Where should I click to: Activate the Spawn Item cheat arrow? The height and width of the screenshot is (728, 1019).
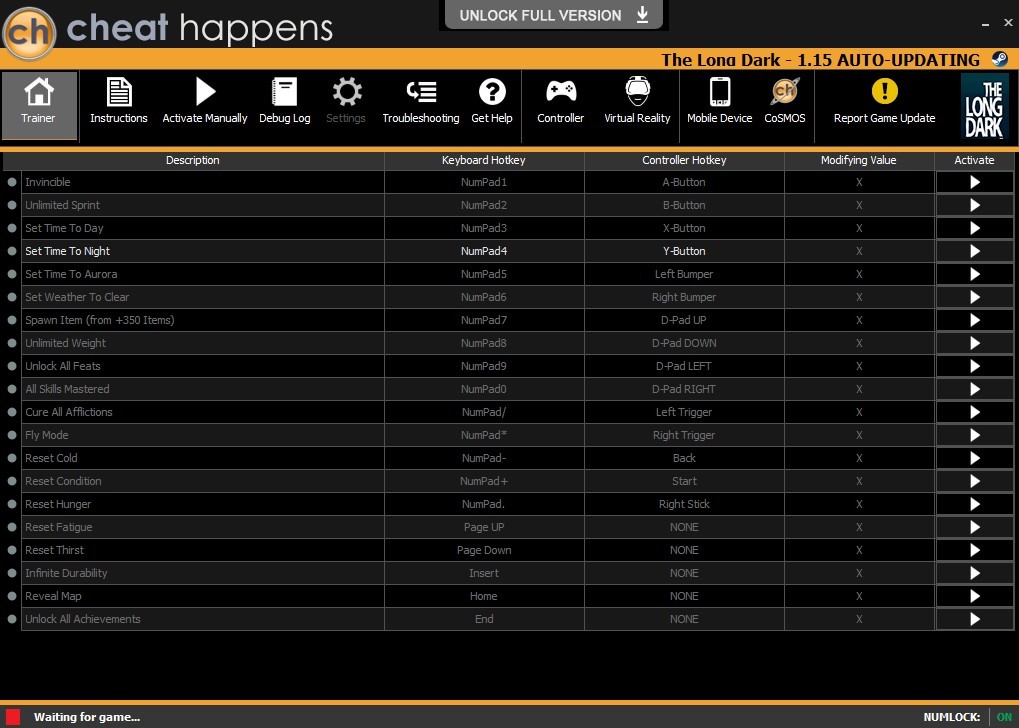[974, 320]
